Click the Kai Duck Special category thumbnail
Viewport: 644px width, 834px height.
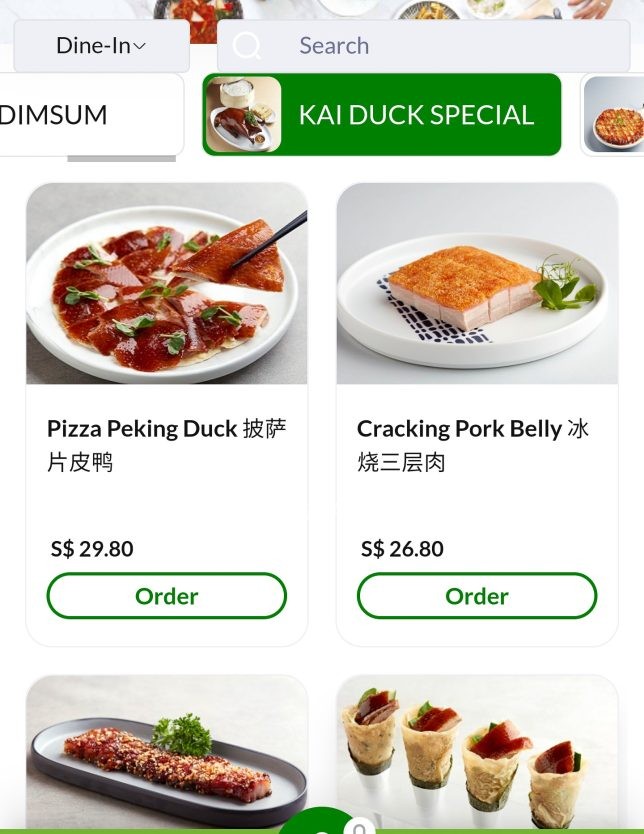(243, 115)
